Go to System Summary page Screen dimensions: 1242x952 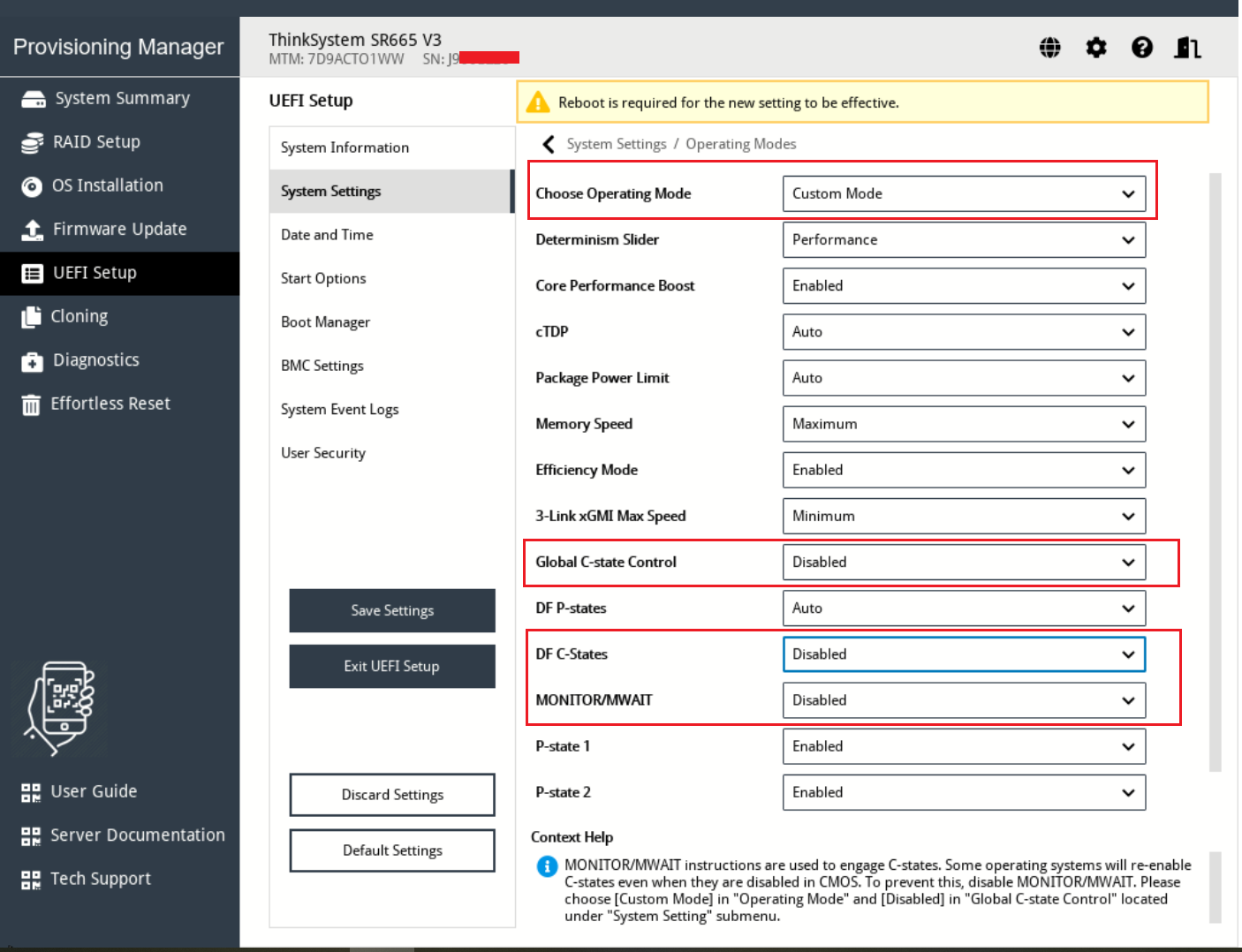click(x=119, y=99)
